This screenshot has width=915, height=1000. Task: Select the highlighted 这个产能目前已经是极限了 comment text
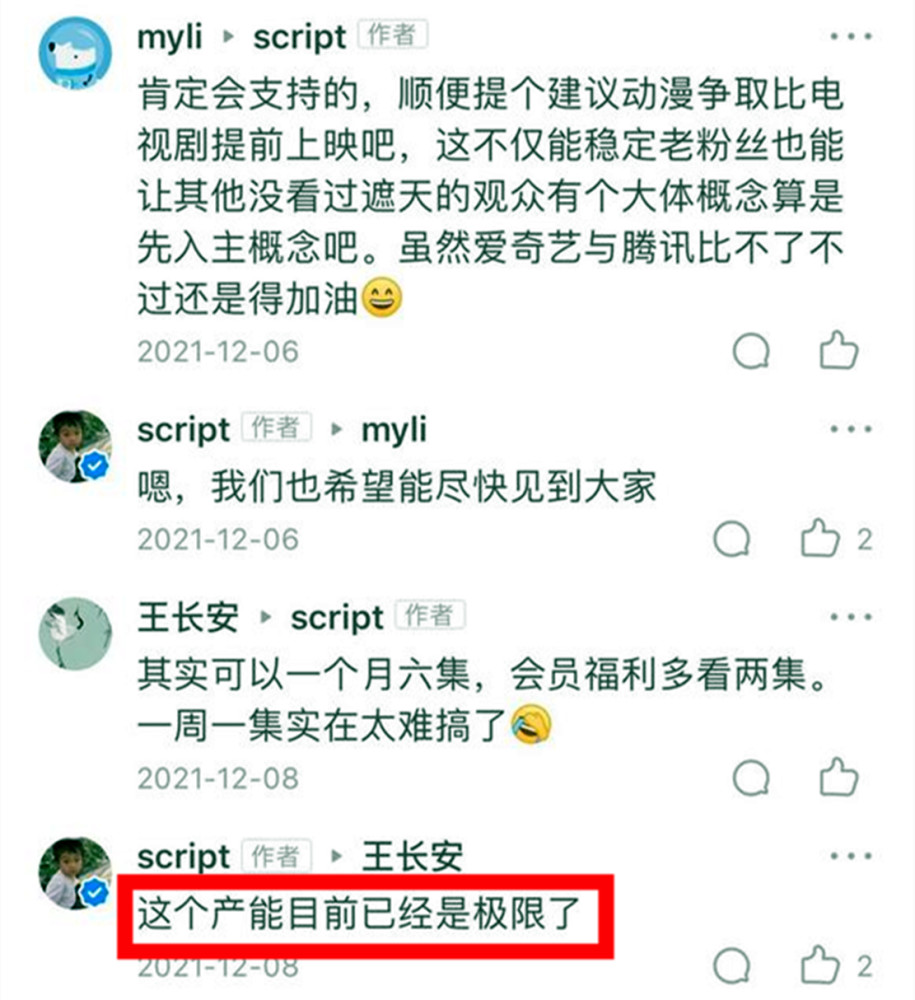[x=359, y=914]
